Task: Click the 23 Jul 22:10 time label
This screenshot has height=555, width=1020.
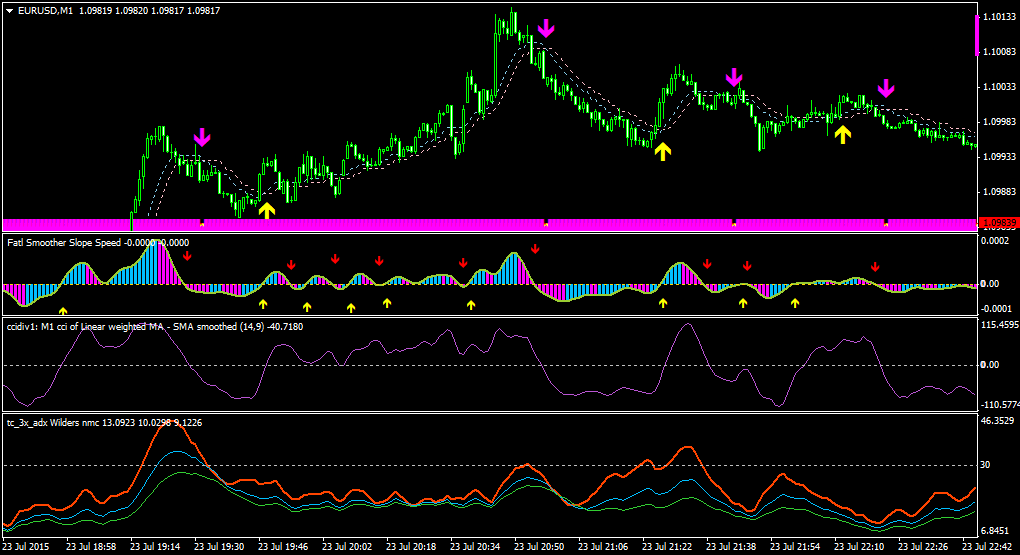Action: pyautogui.click(x=859, y=547)
